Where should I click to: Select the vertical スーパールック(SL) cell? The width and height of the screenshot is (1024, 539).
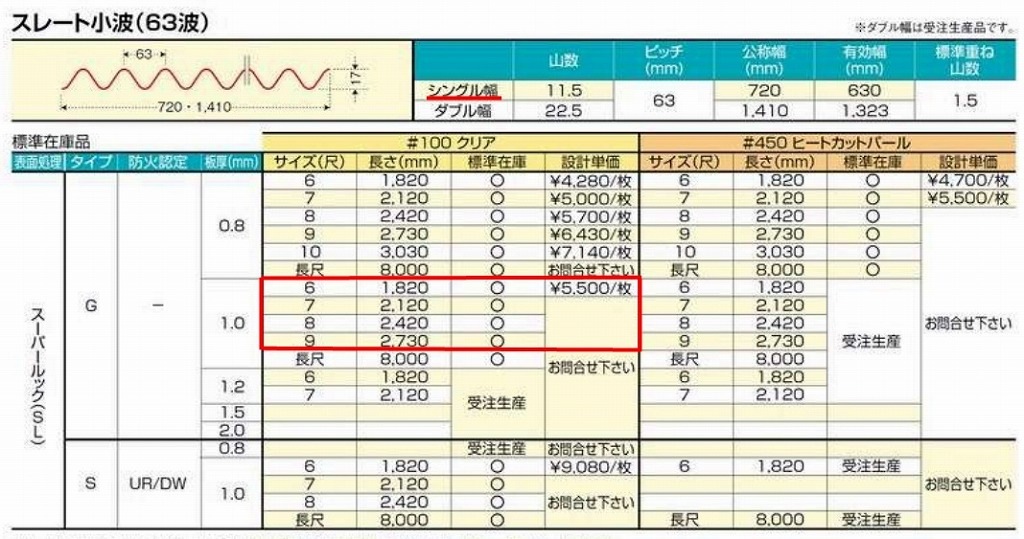[37, 380]
